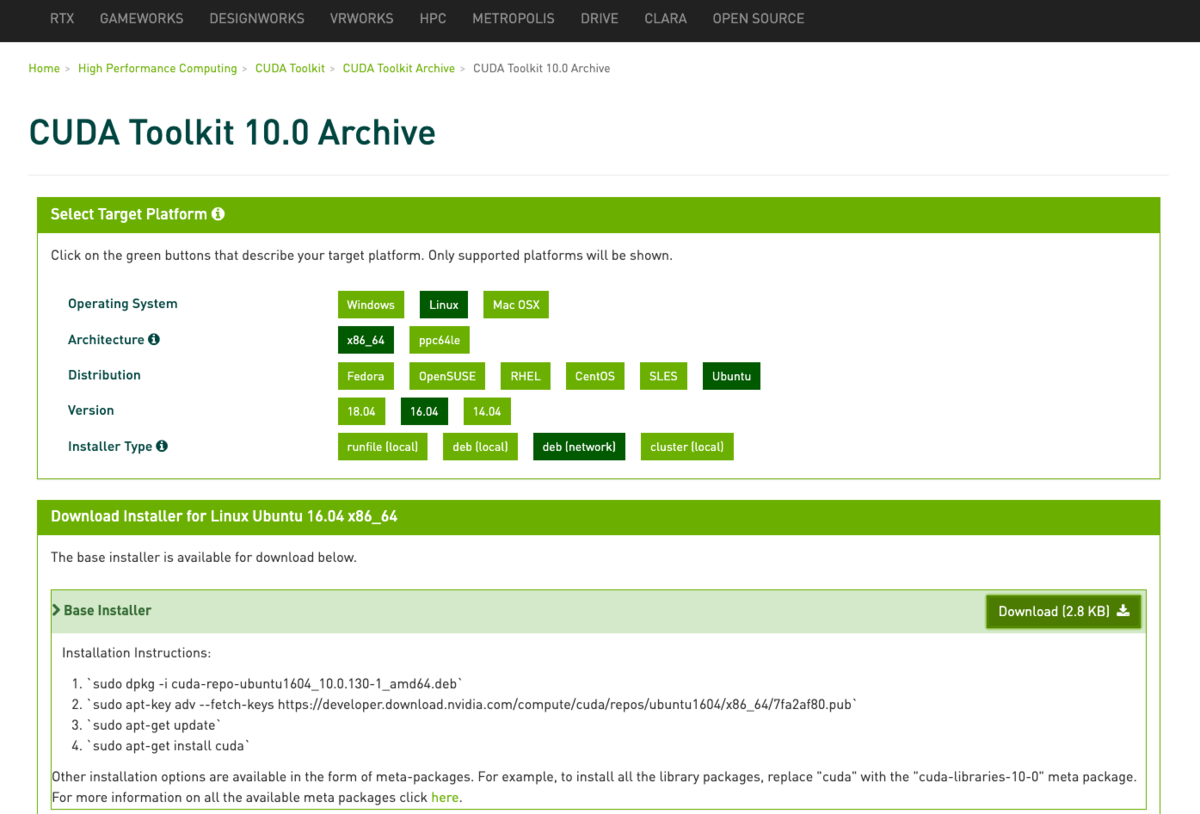Open the METROPOLIS menu item
Image resolution: width=1200 pixels, height=814 pixels.
pyautogui.click(x=514, y=19)
